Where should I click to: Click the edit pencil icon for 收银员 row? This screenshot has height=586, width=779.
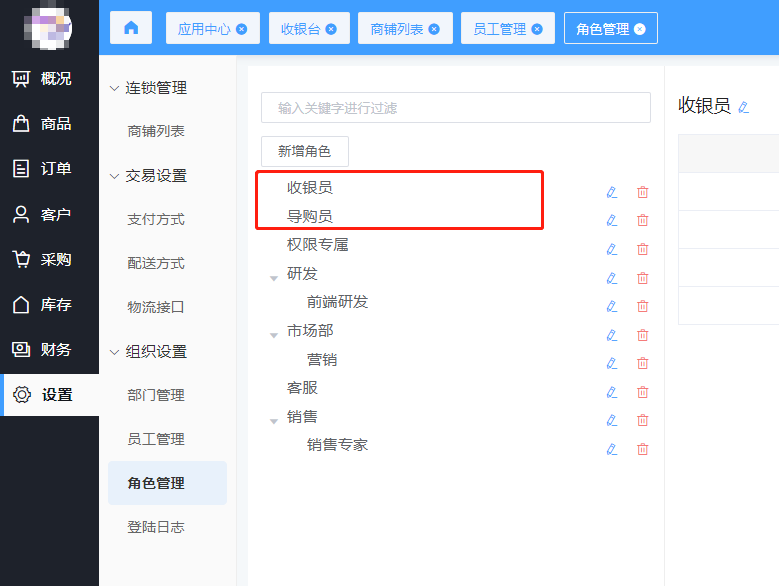612,192
